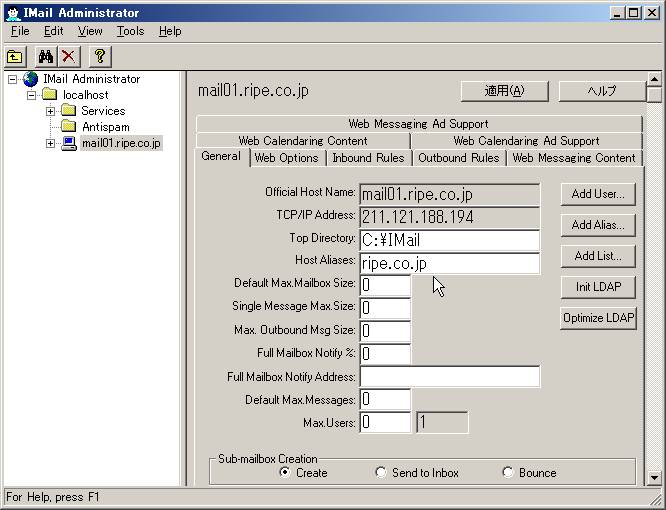Click the Official Host Name field

(x=450, y=194)
